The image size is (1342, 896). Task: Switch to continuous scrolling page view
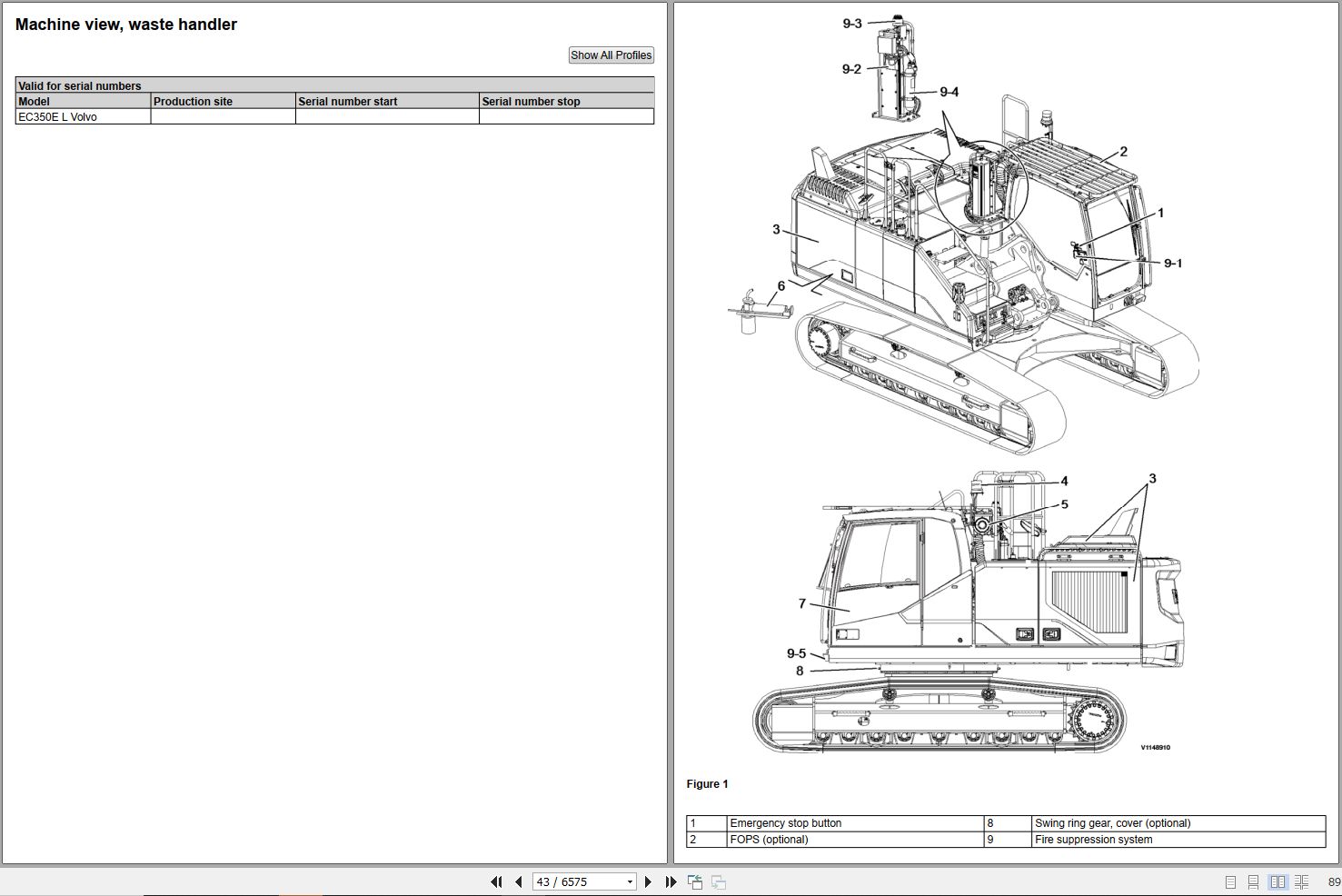(1253, 881)
